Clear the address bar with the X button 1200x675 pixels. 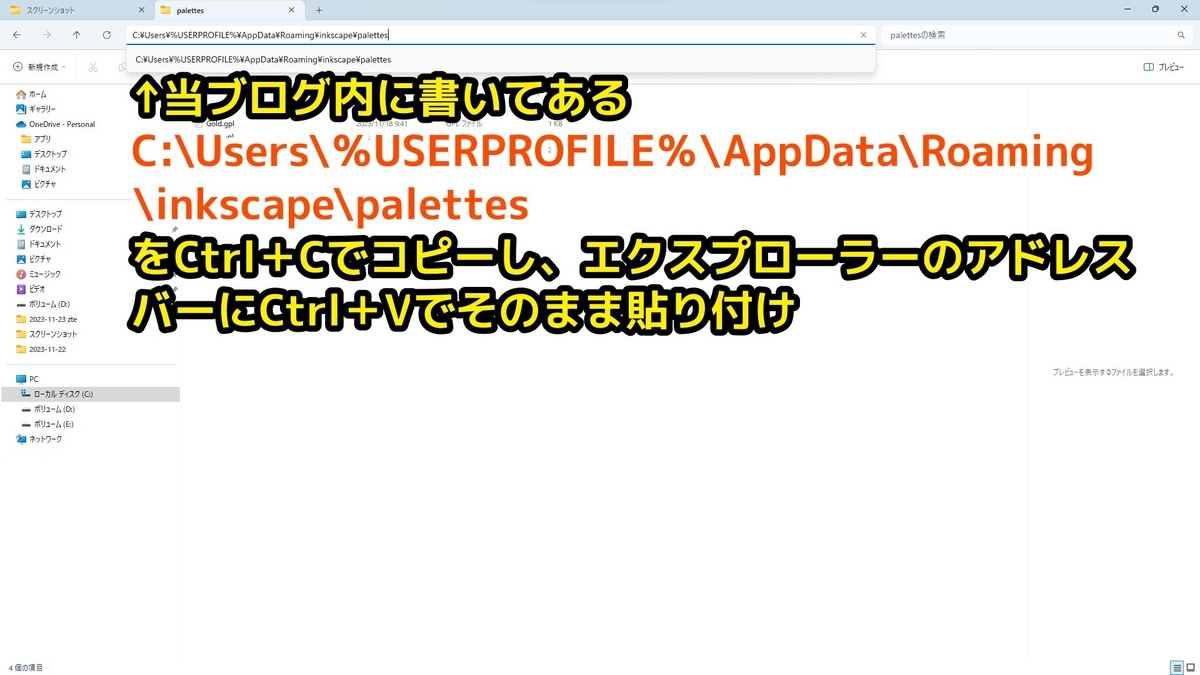(x=863, y=34)
